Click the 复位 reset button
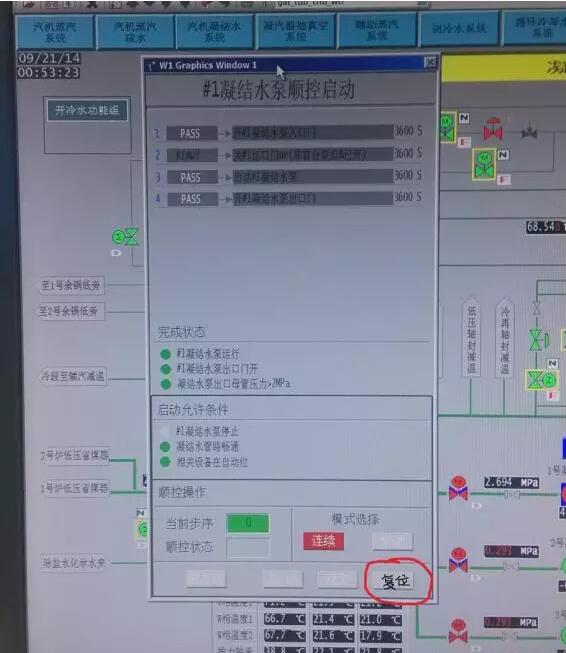This screenshot has height=653, width=566. point(394,581)
